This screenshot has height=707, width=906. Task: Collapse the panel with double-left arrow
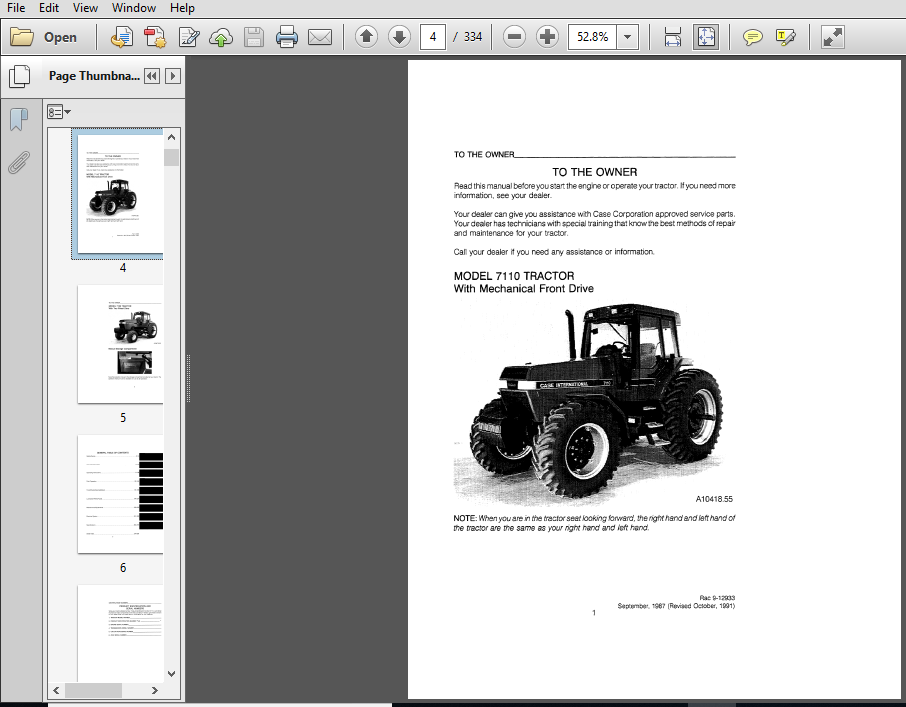click(152, 76)
